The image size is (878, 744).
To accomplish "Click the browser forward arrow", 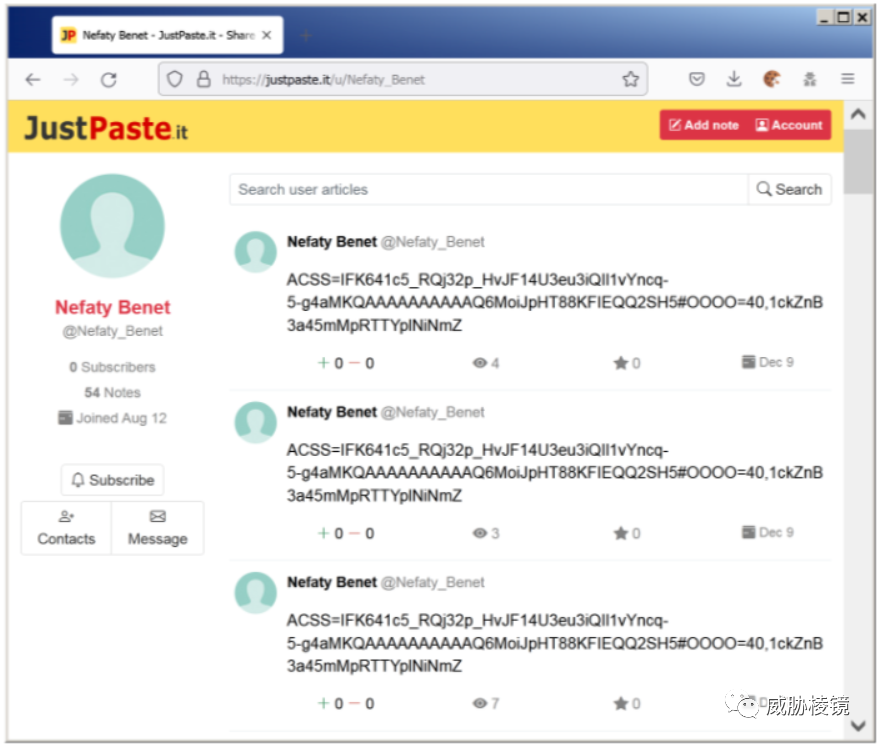I will click(71, 79).
